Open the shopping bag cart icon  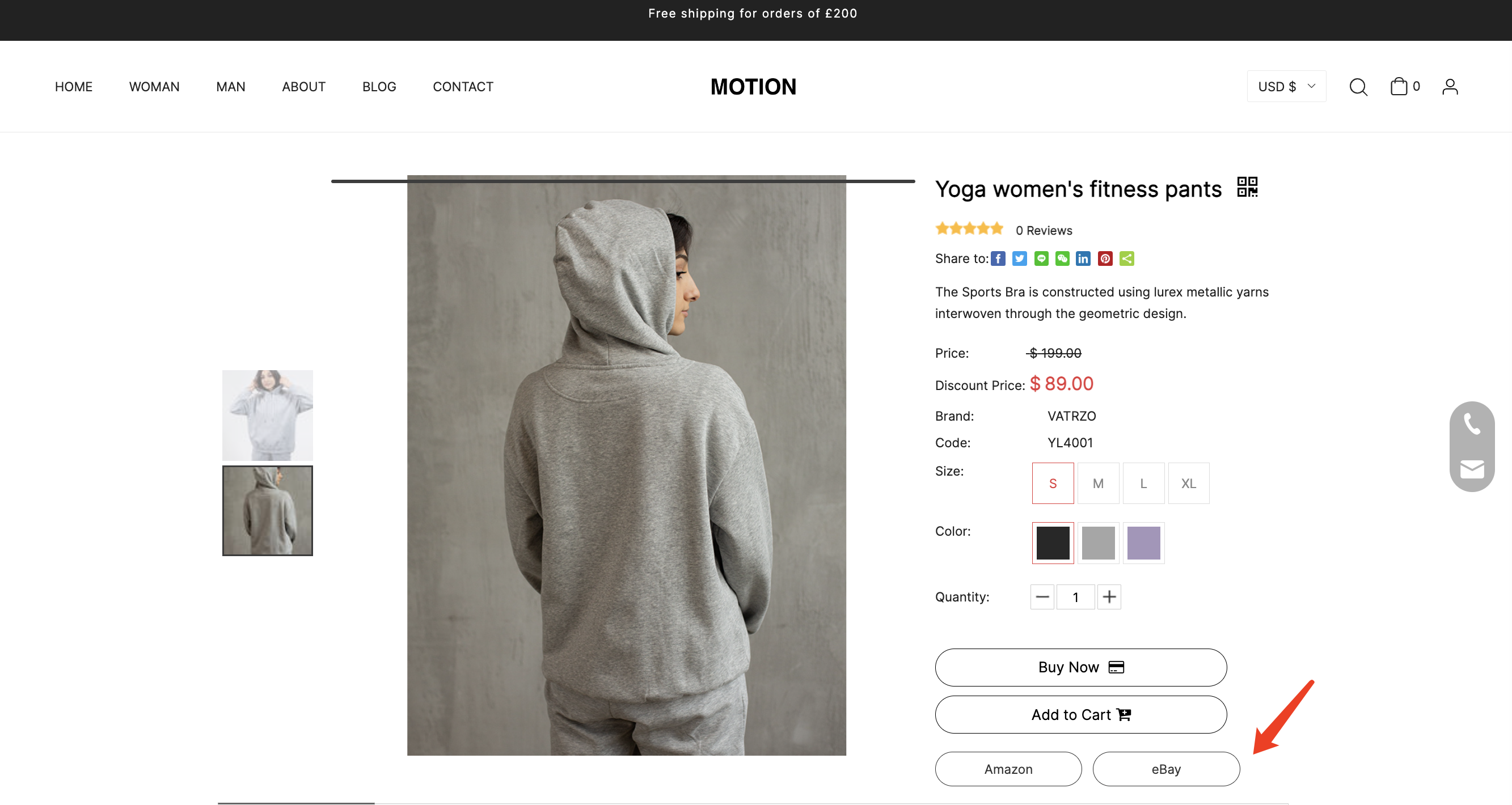tap(1399, 86)
